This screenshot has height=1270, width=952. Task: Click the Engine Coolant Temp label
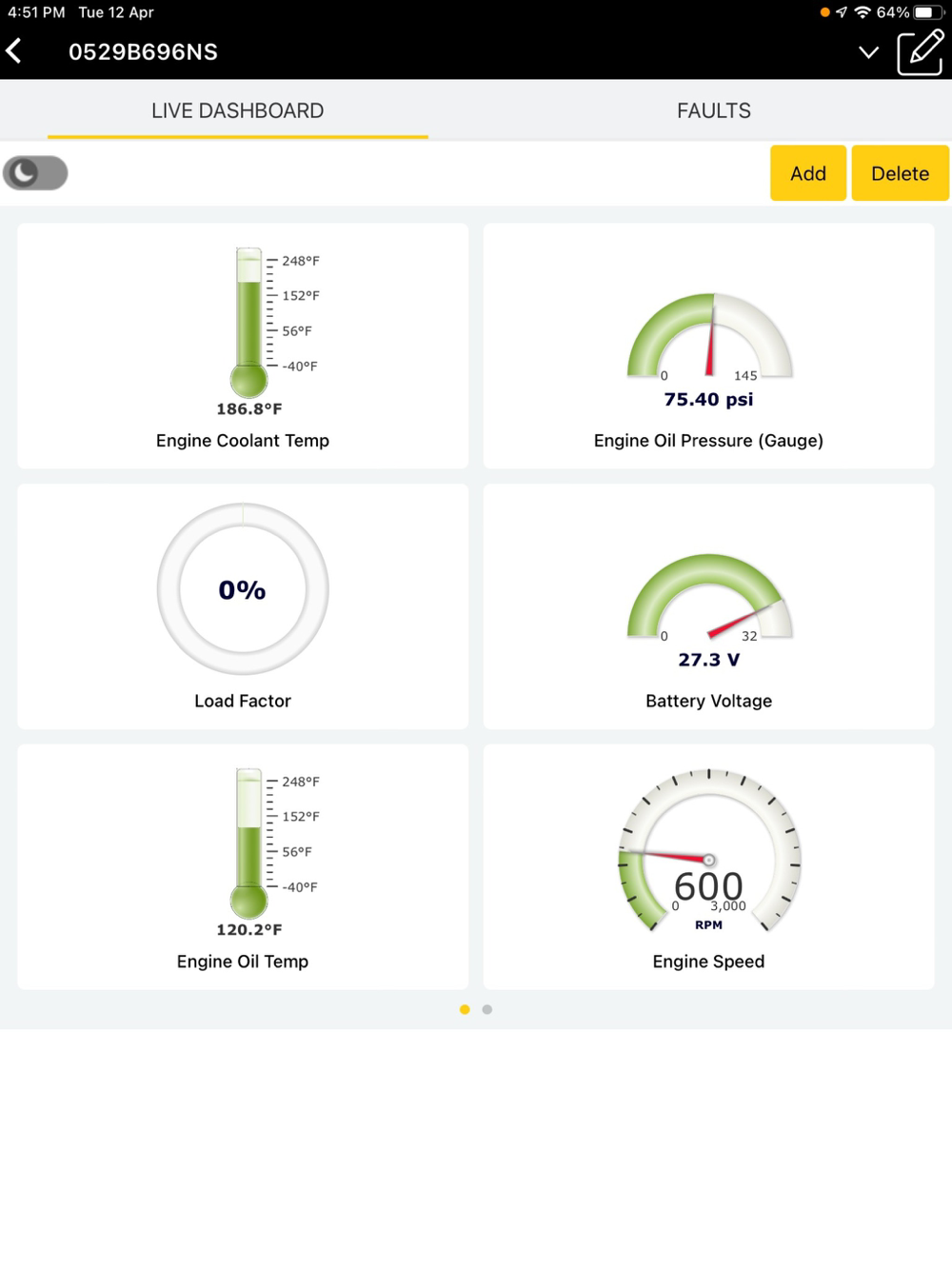coord(243,441)
